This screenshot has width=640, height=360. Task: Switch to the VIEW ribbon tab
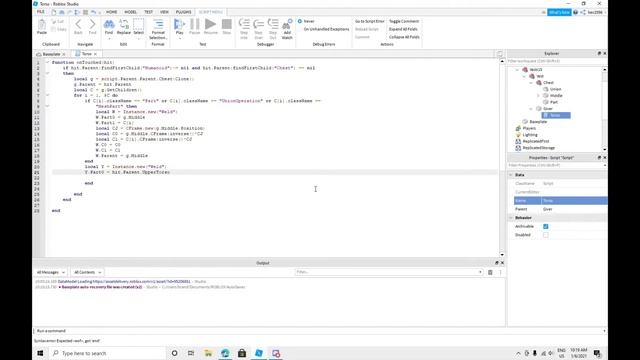pos(164,12)
